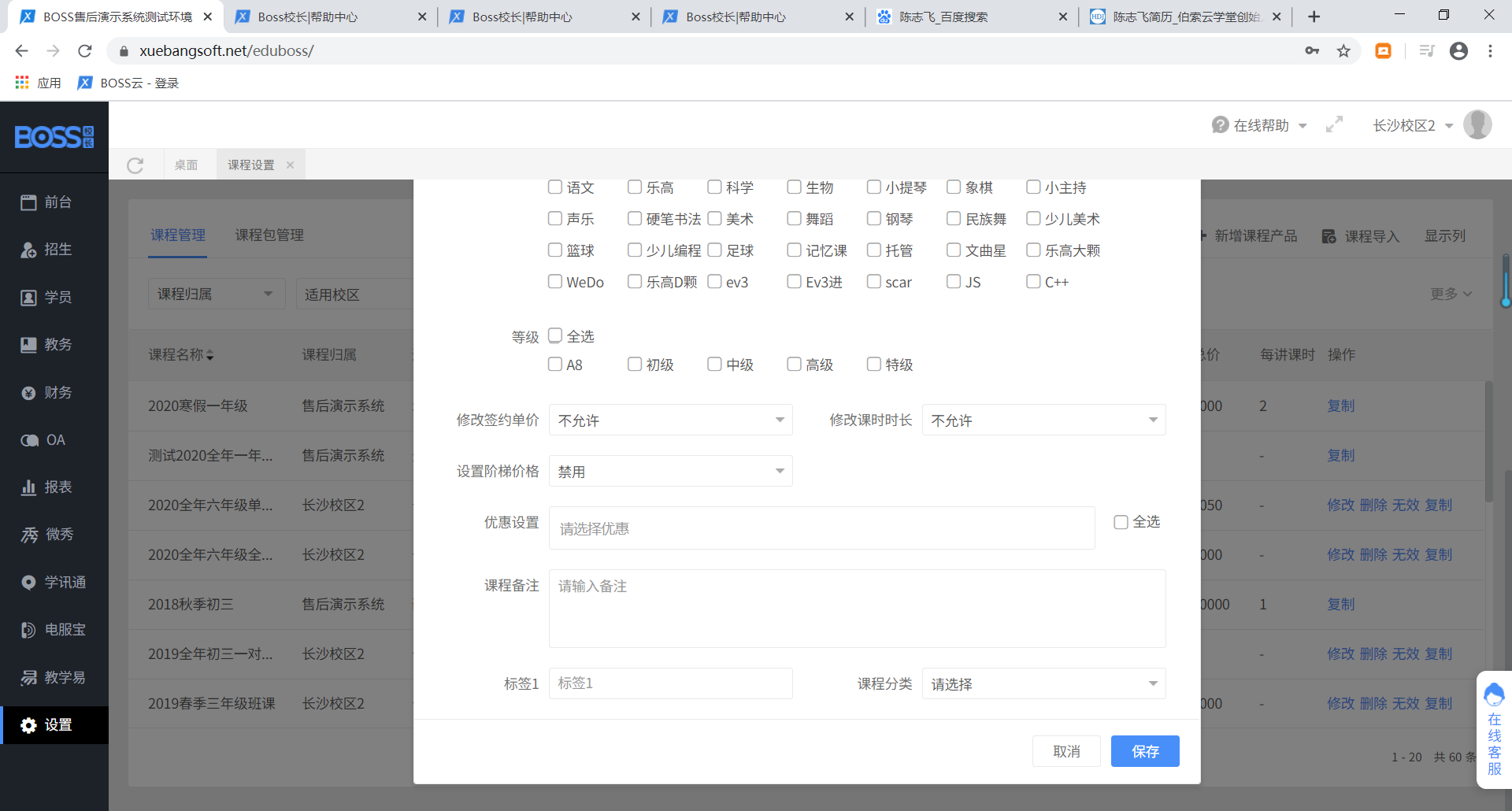This screenshot has width=1512, height=811.
Task: Click the 课程备注 textarea
Action: coord(857,609)
